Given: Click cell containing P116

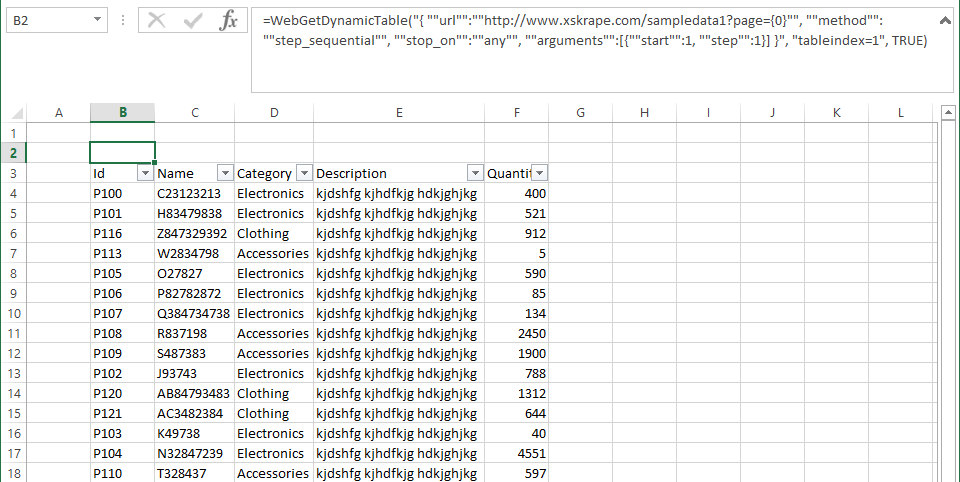Looking at the screenshot, I should [x=122, y=233].
